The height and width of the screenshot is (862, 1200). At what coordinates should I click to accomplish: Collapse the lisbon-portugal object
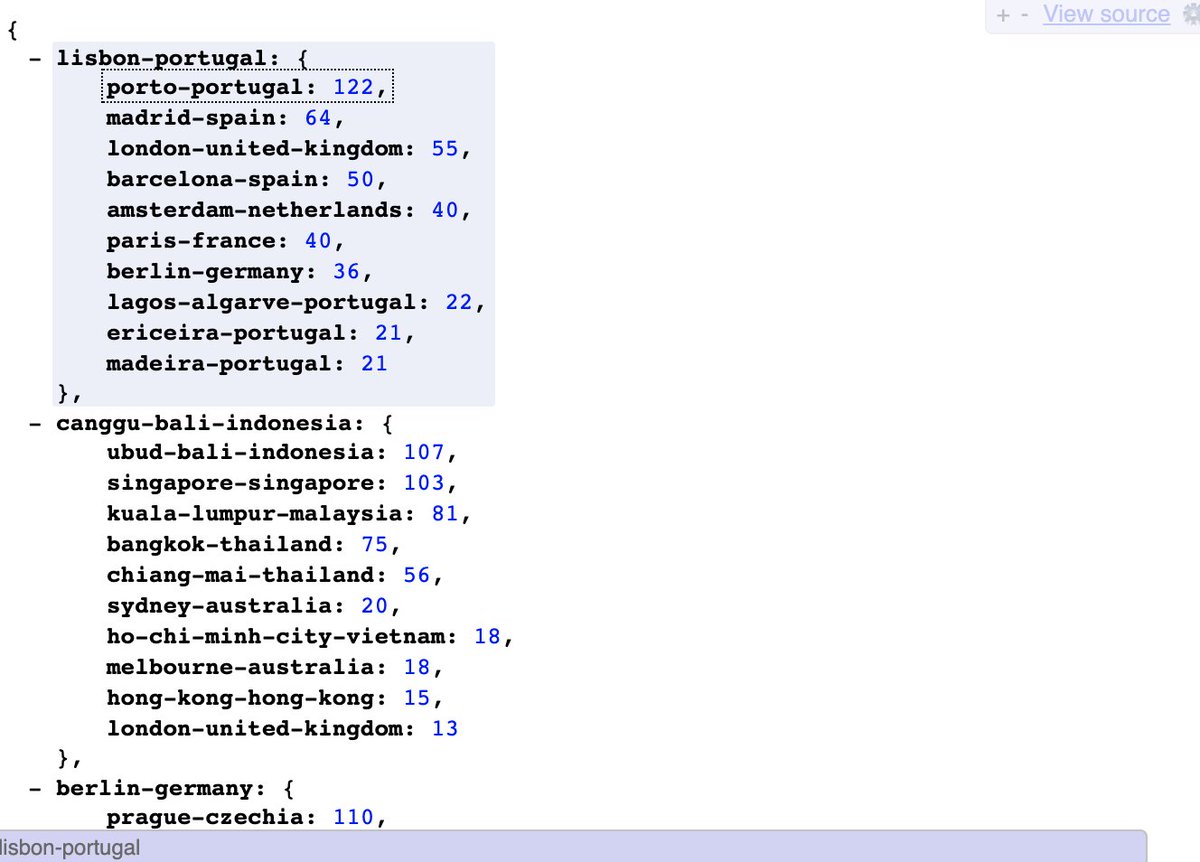pos(36,58)
